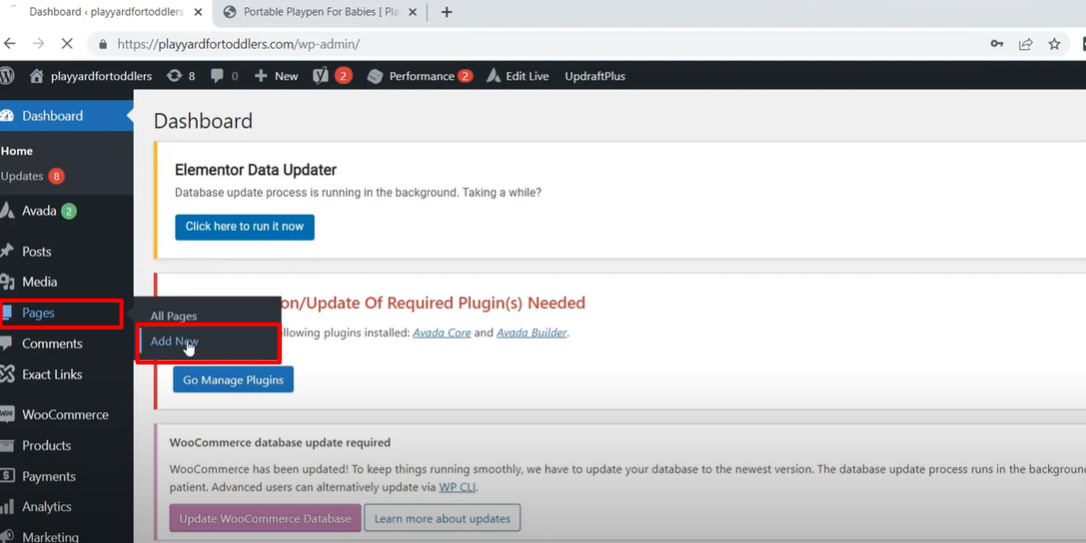Click the Yoast SEO icon in admin bar
The height and width of the screenshot is (543, 1086).
tap(320, 75)
